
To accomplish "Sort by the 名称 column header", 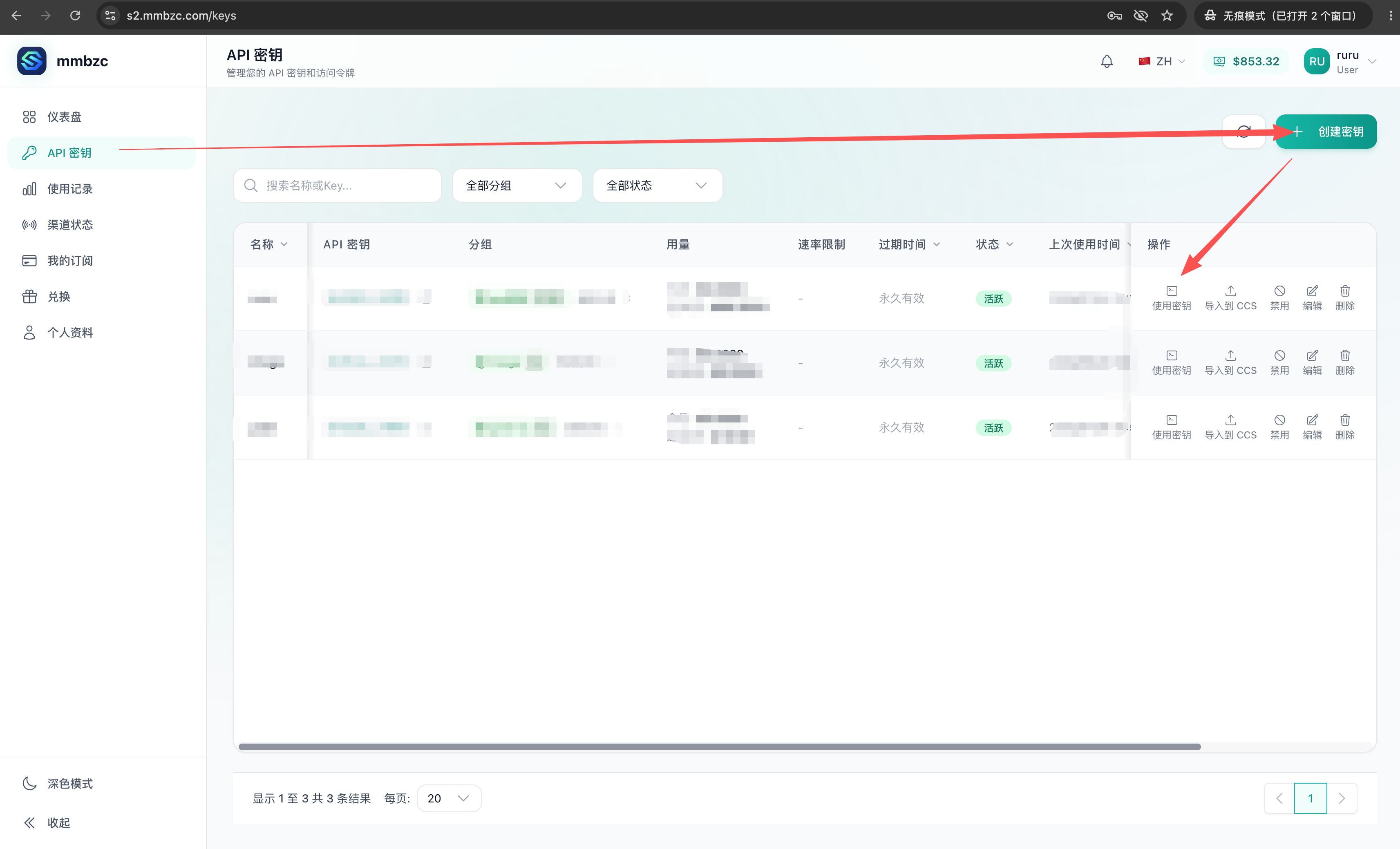I will (x=269, y=244).
